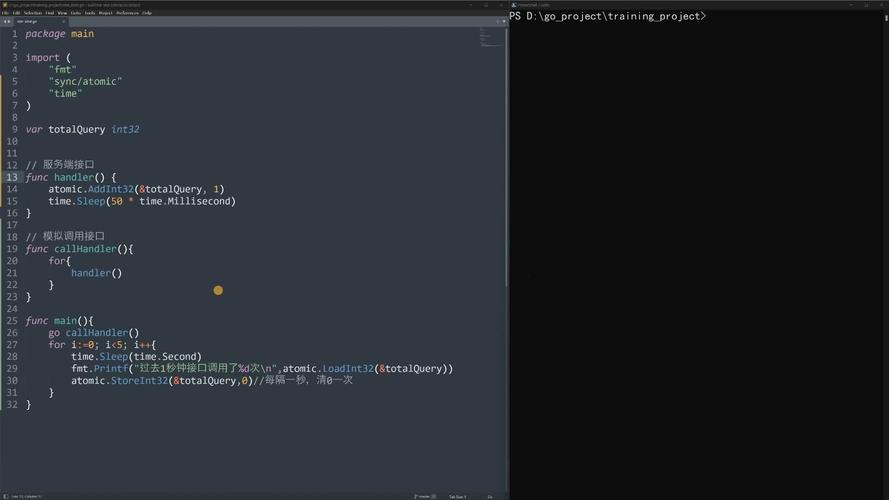889x500 pixels.
Task: Open the Go syntax selector in status bar
Action: point(490,497)
